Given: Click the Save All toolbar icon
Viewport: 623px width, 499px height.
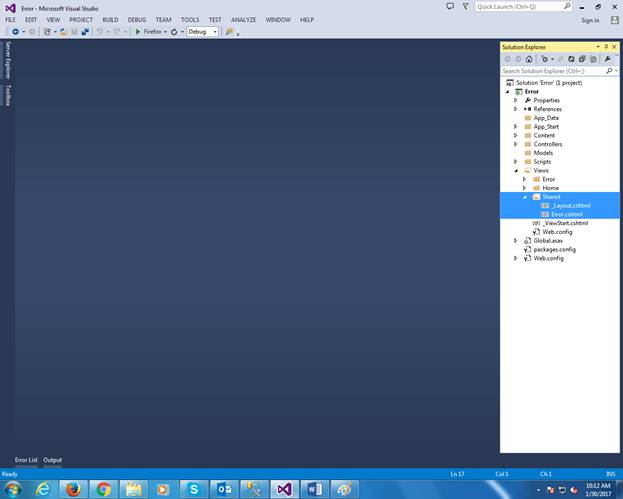Looking at the screenshot, I should coord(85,32).
